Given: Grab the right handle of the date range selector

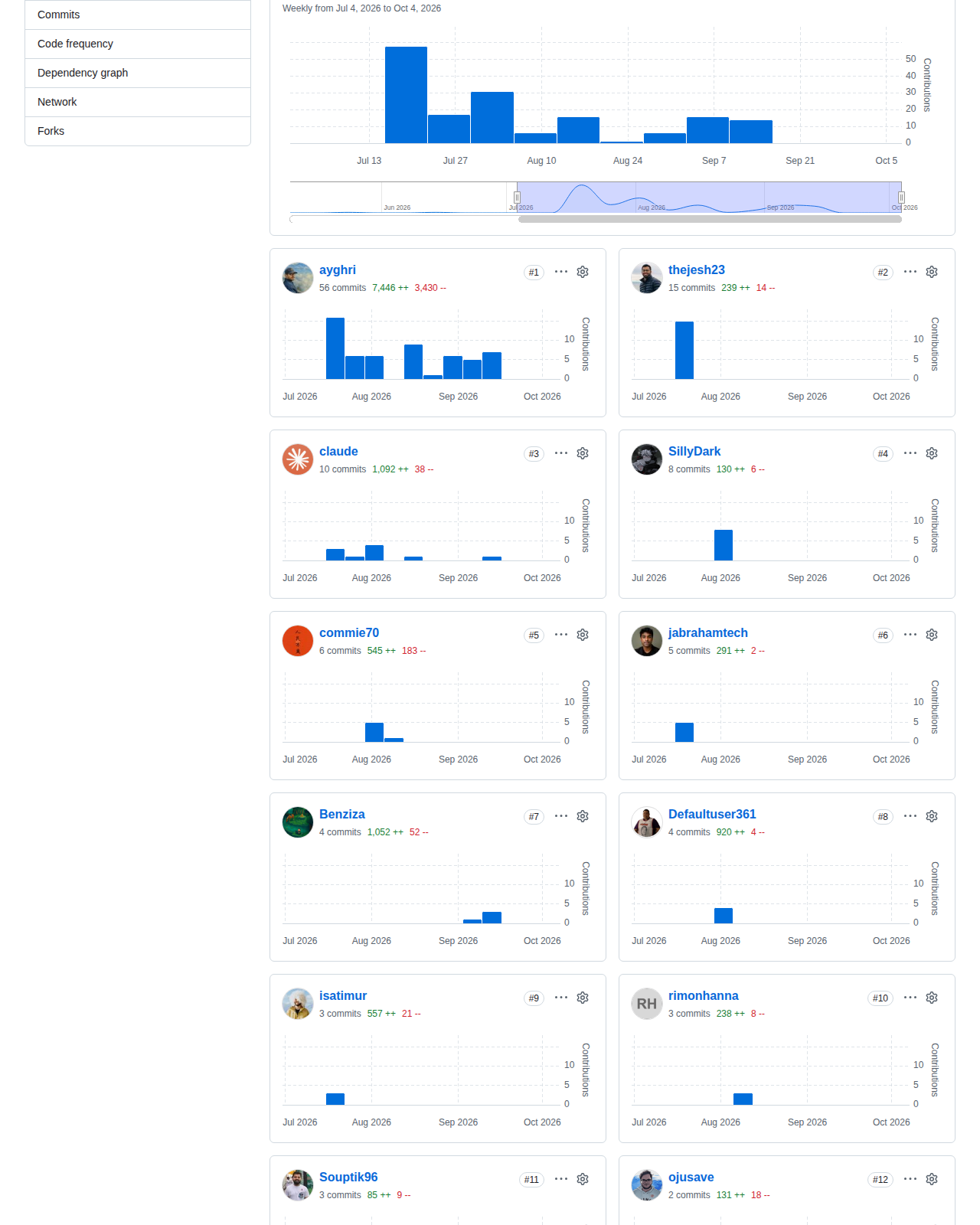Looking at the screenshot, I should 901,197.
